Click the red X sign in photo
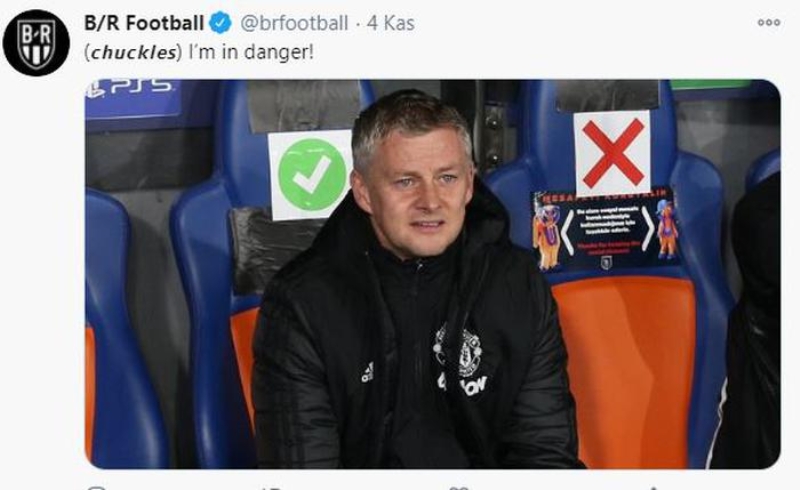The width and height of the screenshot is (800, 490). 612,153
